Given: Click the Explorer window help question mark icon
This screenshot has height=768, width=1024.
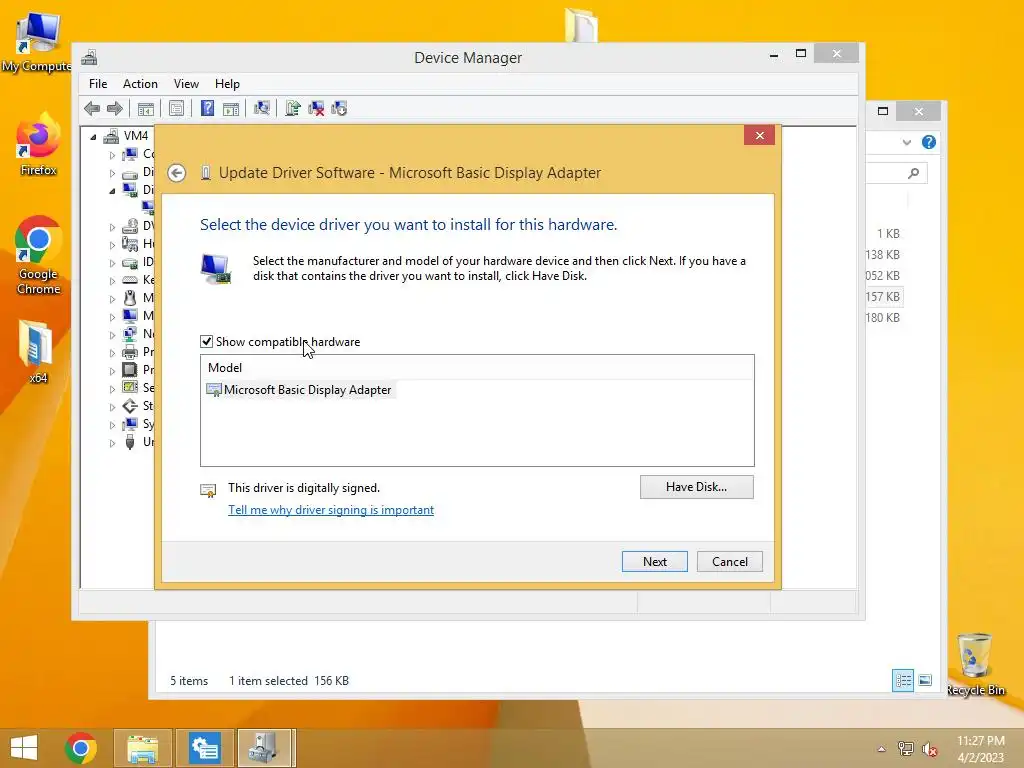Looking at the screenshot, I should pyautogui.click(x=929, y=142).
